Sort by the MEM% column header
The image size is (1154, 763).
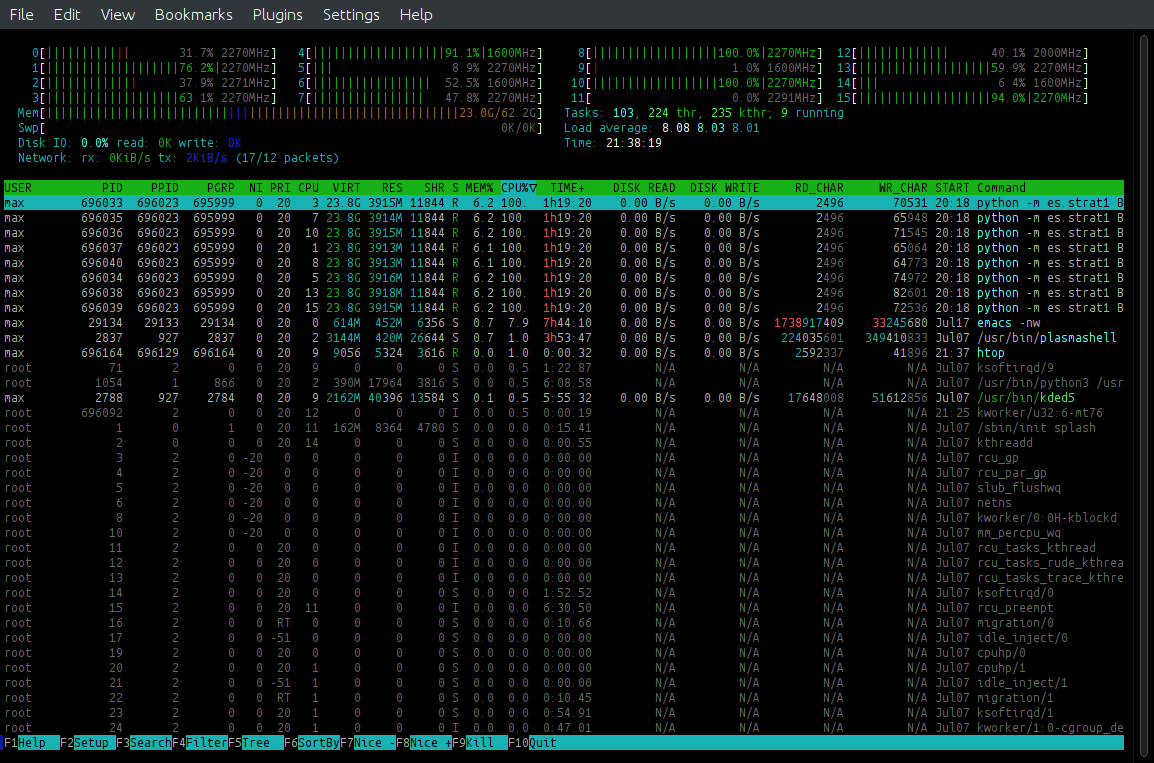pos(479,188)
